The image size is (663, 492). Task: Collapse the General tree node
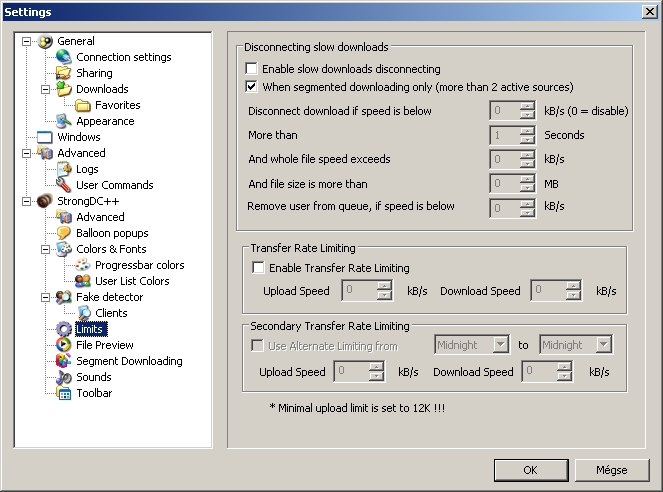(26, 41)
